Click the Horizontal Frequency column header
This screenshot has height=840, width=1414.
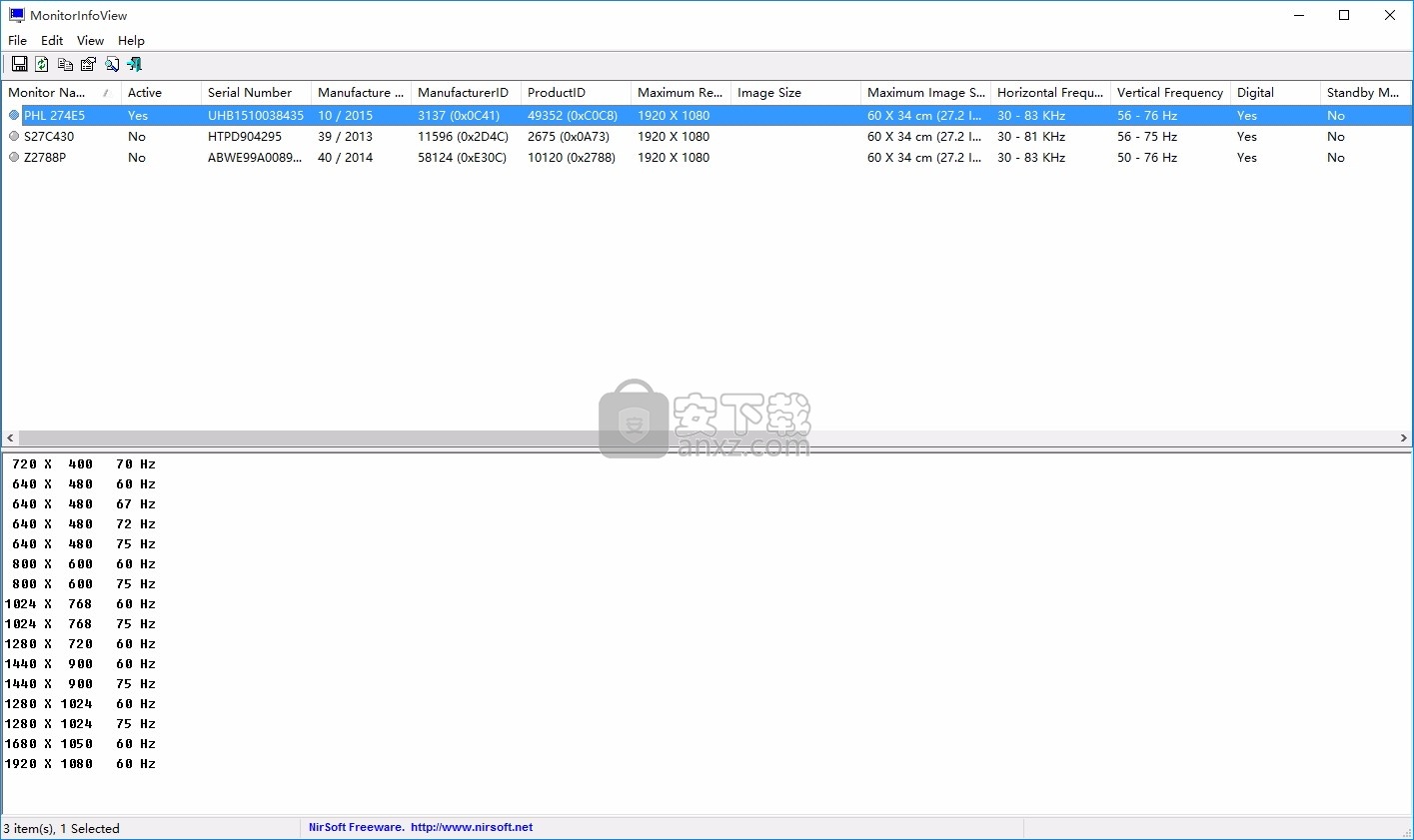[x=1050, y=92]
